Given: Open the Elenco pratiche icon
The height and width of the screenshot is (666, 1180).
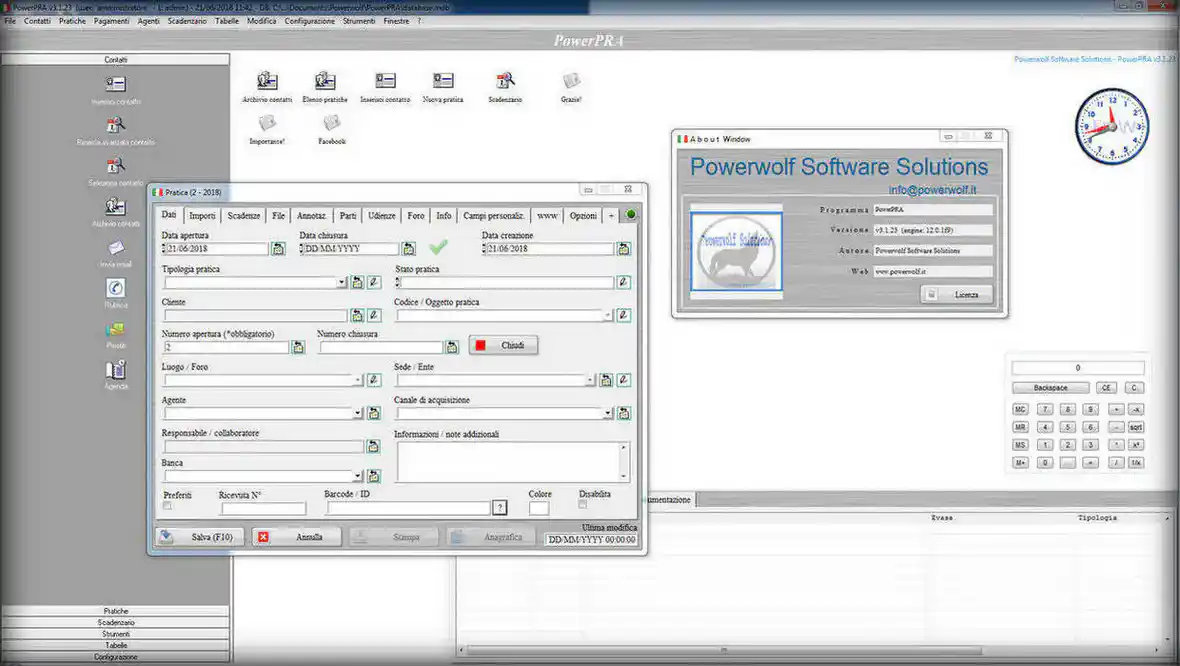Looking at the screenshot, I should [325, 81].
